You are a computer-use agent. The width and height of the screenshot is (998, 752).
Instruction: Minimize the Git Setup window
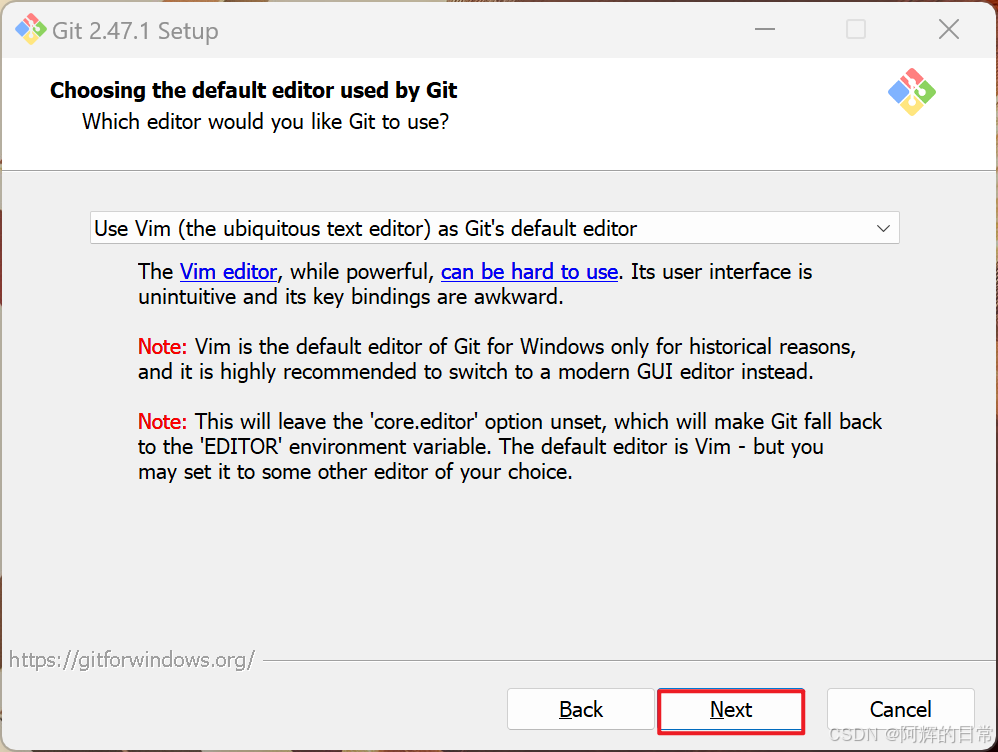[765, 29]
